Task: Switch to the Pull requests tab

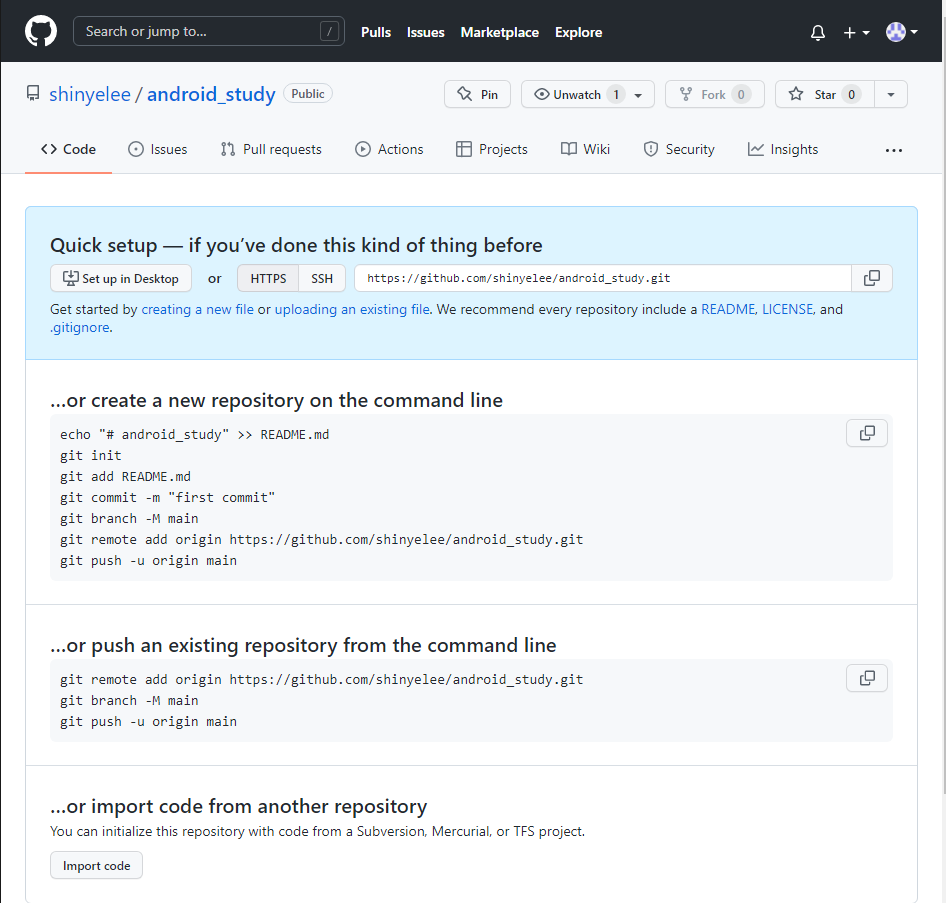Action: (x=271, y=149)
